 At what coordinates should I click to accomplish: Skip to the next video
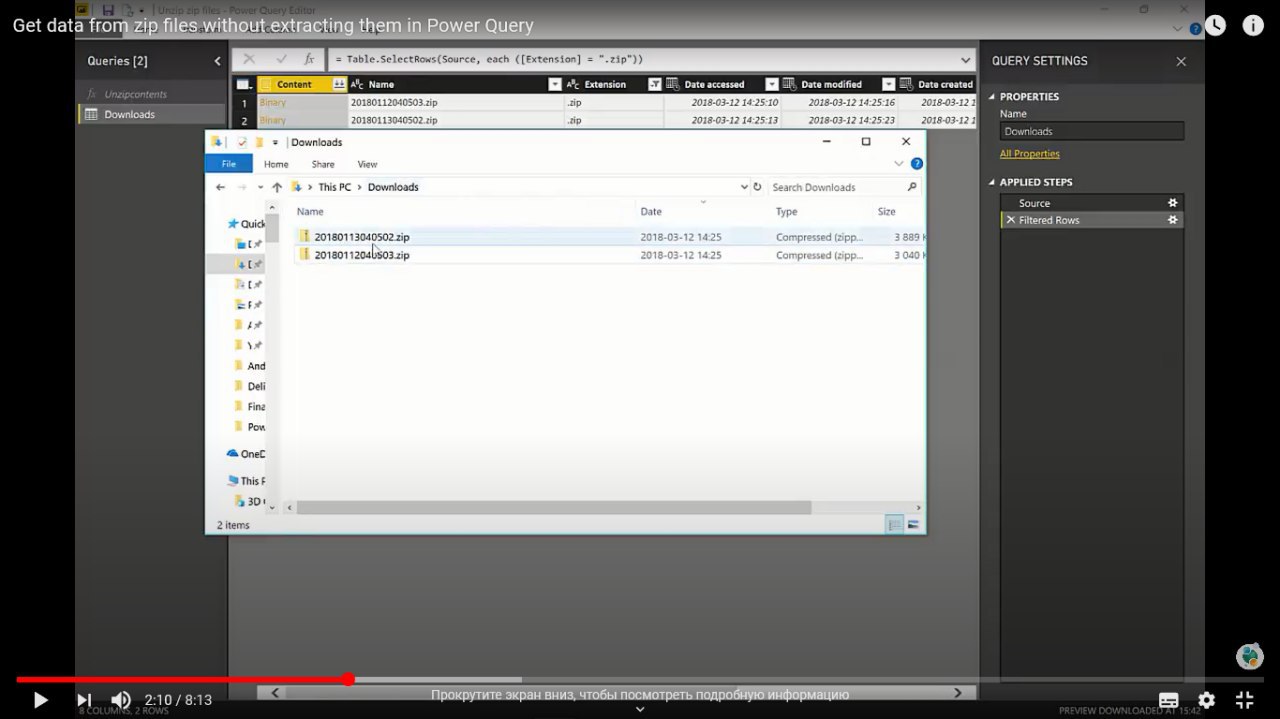(84, 700)
